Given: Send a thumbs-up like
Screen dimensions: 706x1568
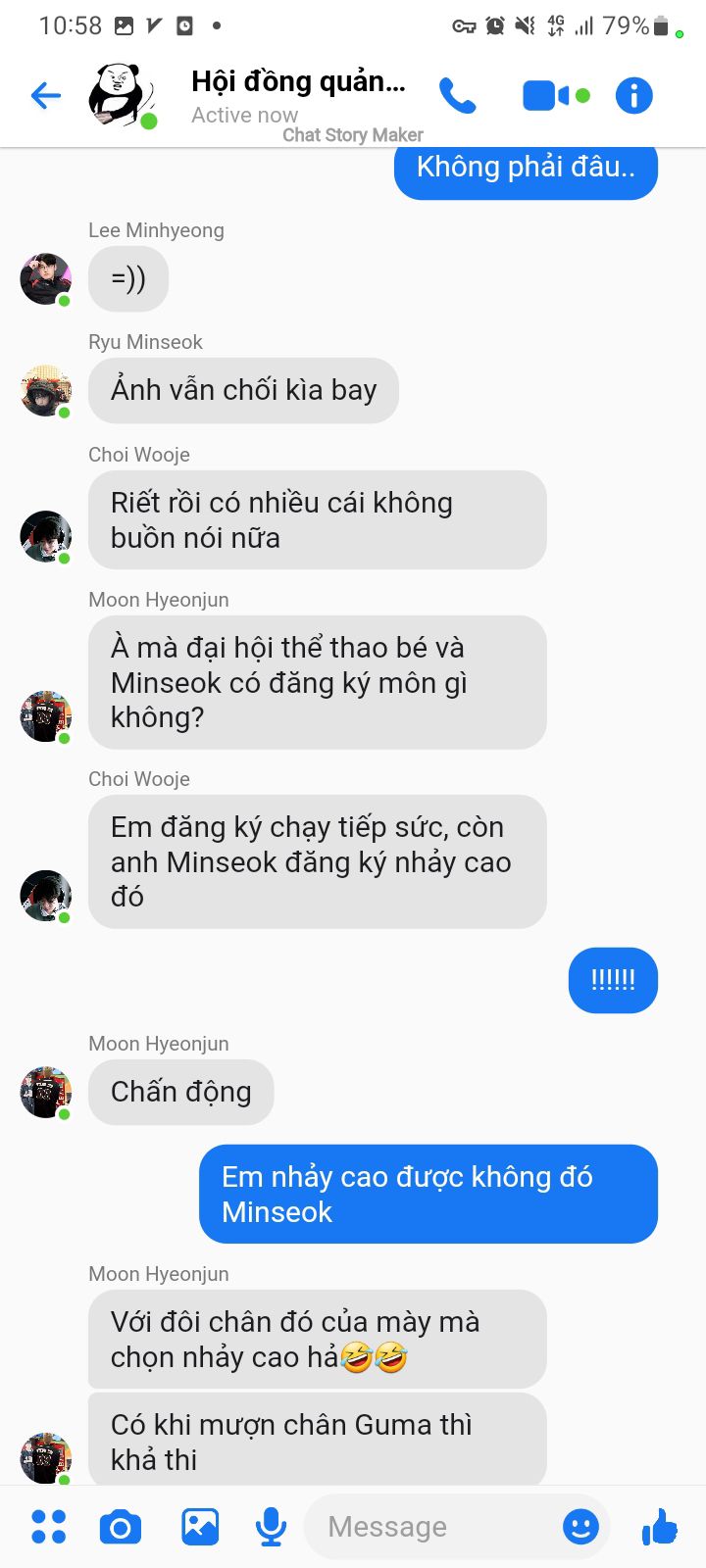Looking at the screenshot, I should click(660, 1526).
